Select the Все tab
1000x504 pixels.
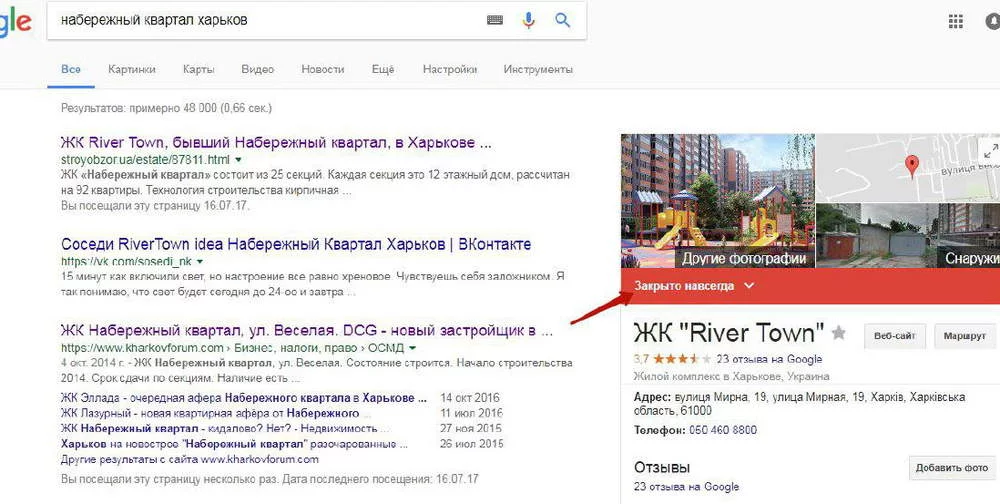[71, 69]
